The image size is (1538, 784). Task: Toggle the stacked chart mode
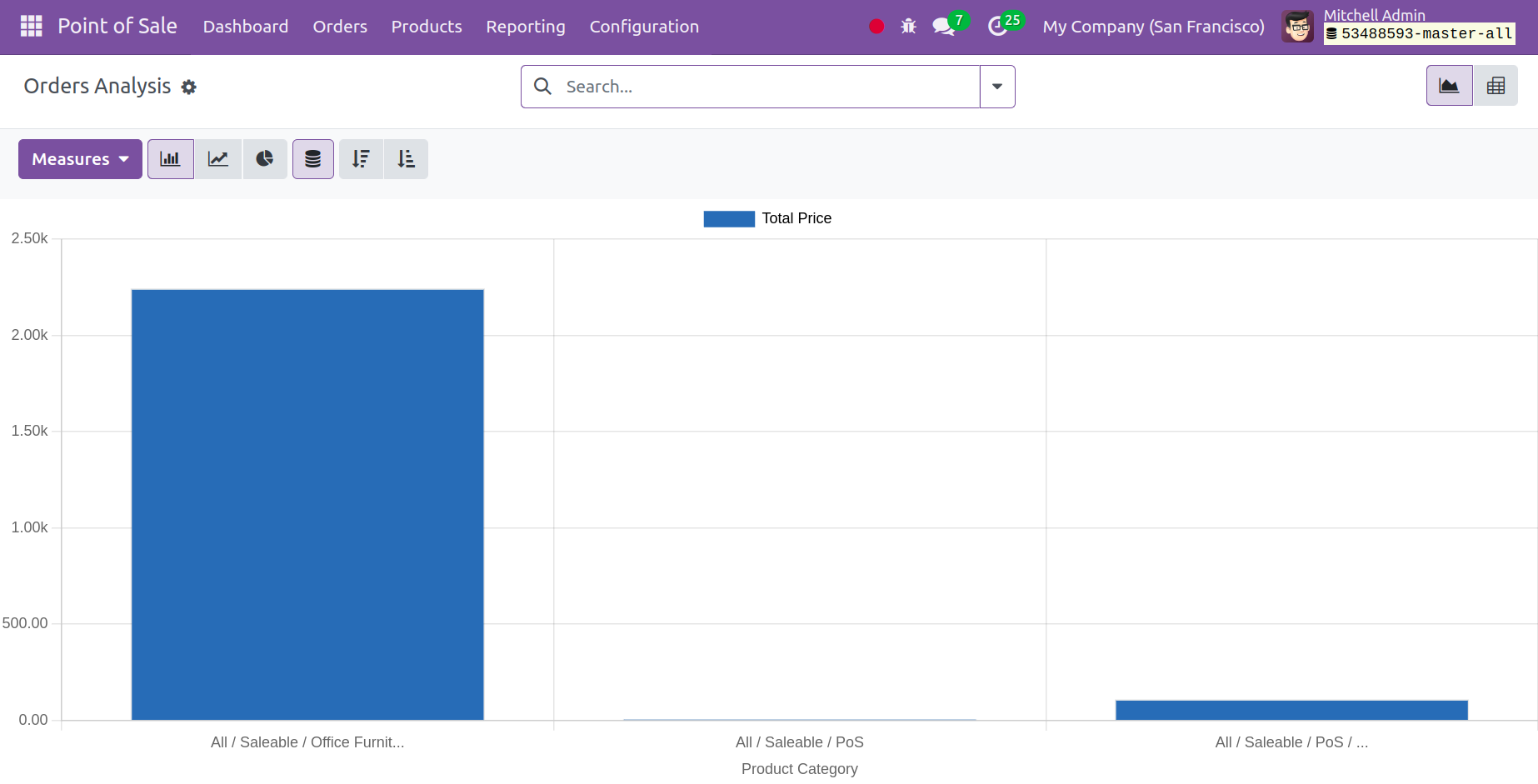coord(313,159)
